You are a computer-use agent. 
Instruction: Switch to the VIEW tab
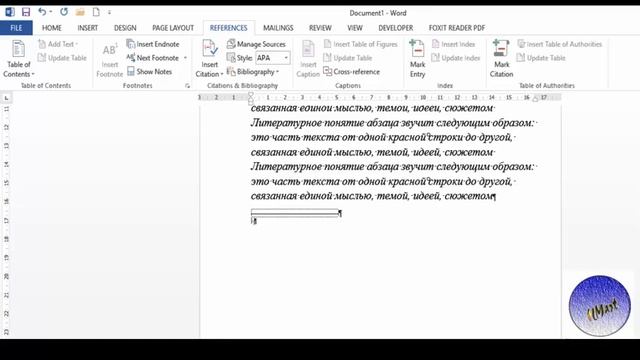coord(355,28)
